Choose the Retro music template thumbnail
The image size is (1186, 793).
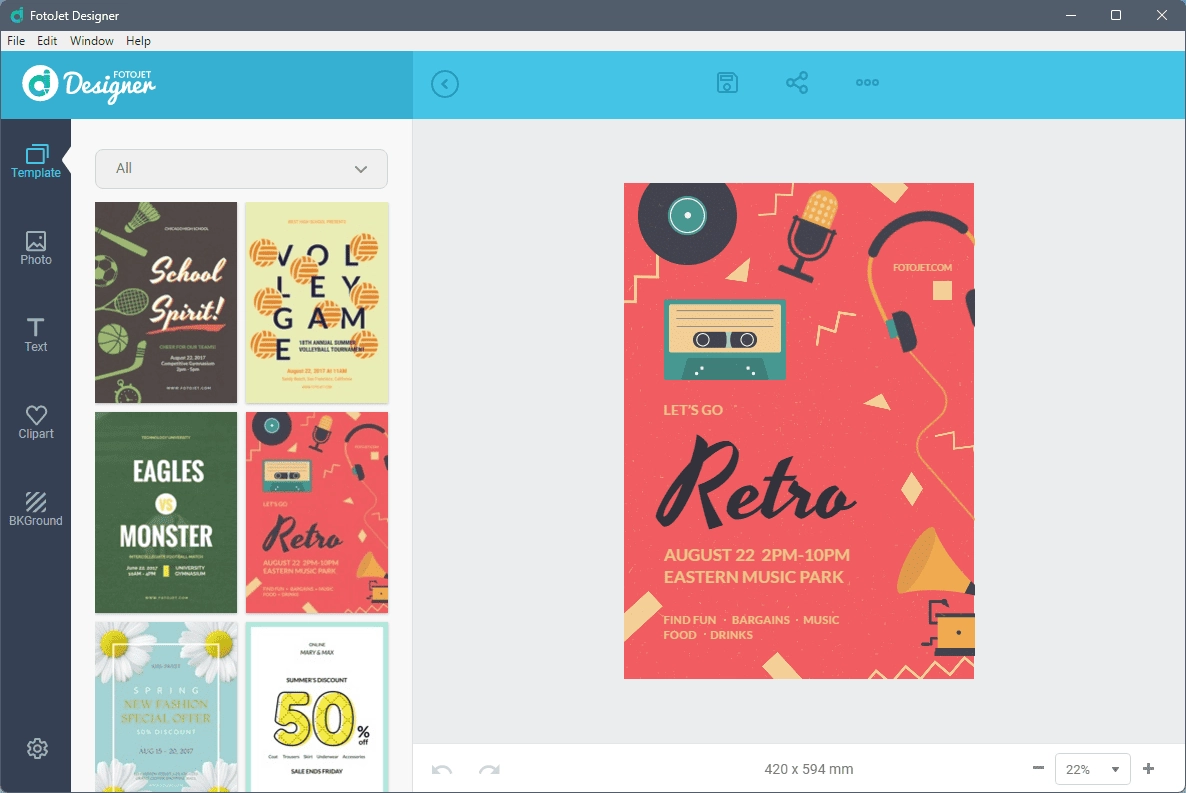click(x=317, y=512)
